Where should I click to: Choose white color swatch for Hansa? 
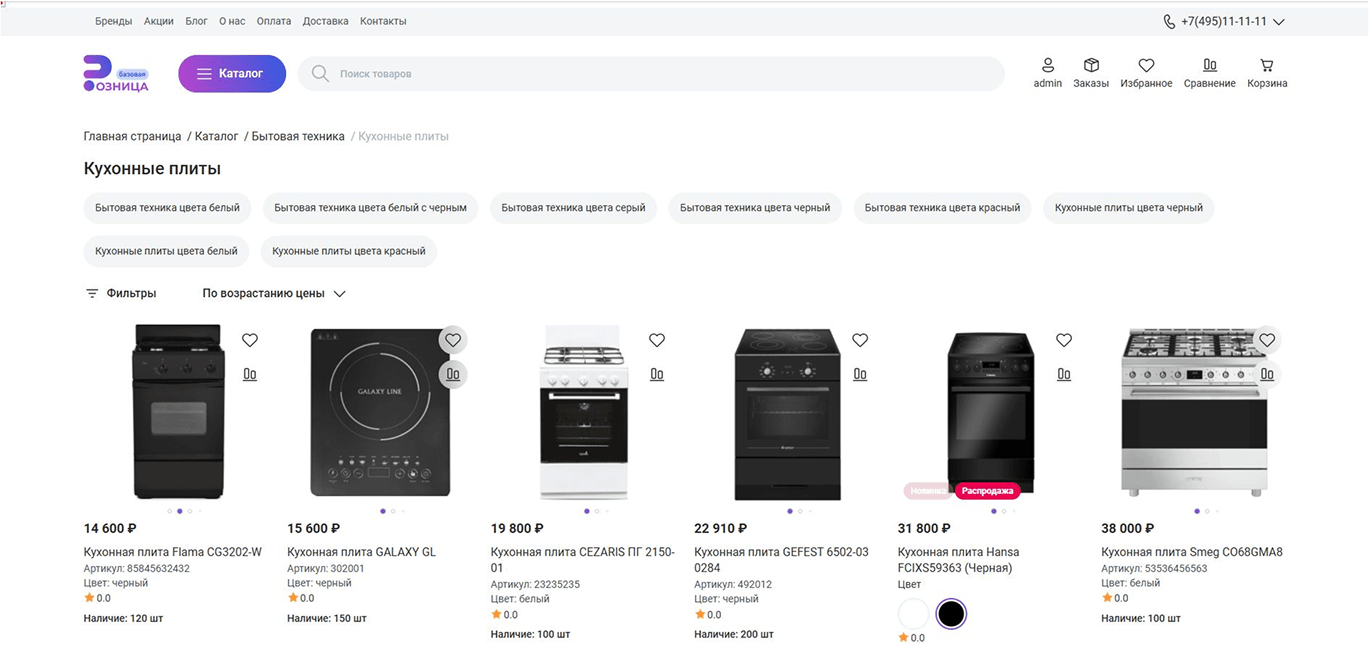tap(914, 613)
